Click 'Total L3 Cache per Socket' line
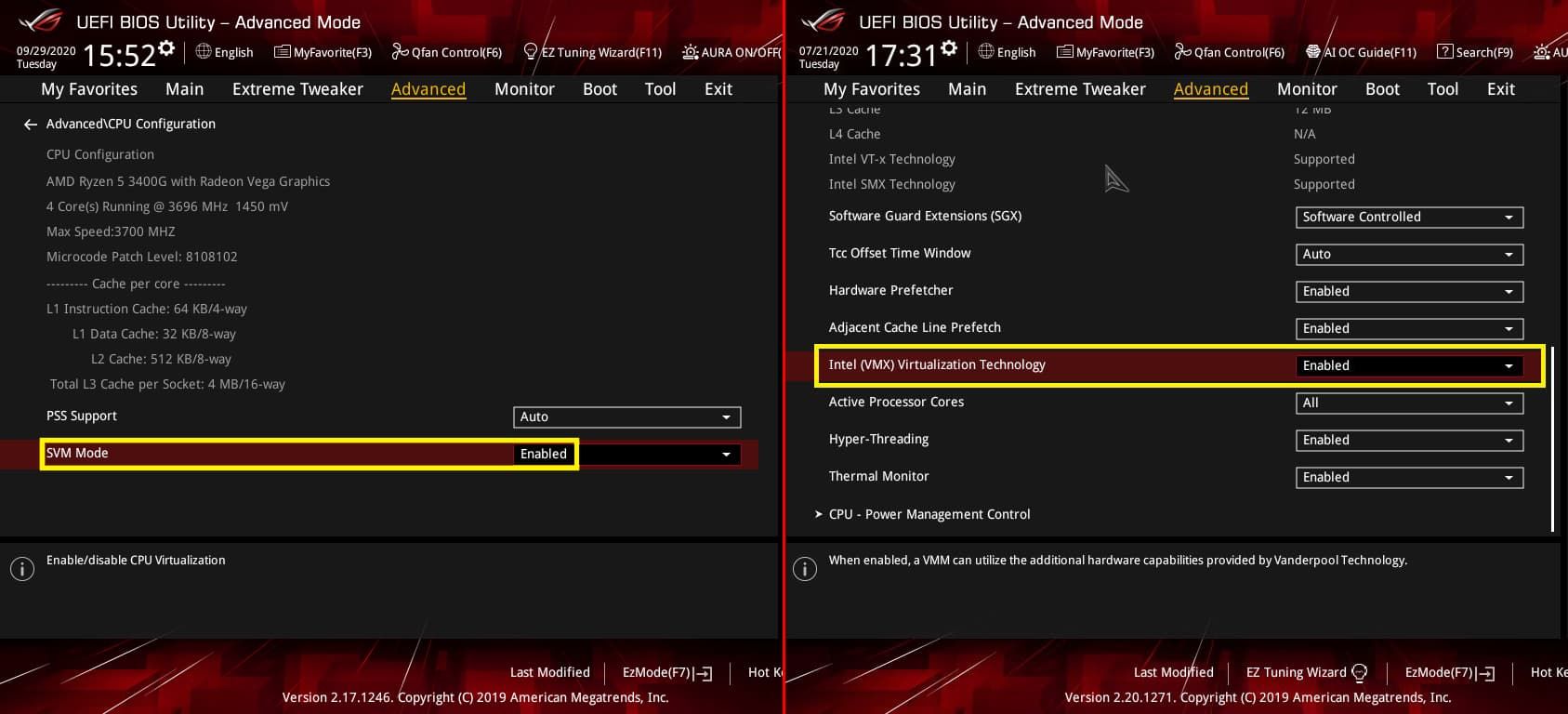1568x714 pixels. pyautogui.click(x=167, y=384)
